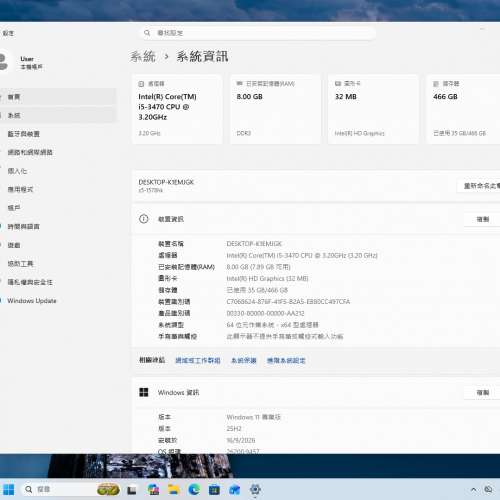This screenshot has height=500, width=500.
Task: Open 個人化 settings
Action: coord(57,171)
